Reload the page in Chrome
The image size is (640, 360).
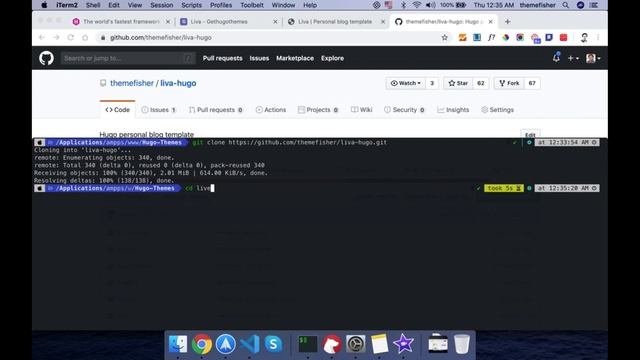click(x=70, y=38)
